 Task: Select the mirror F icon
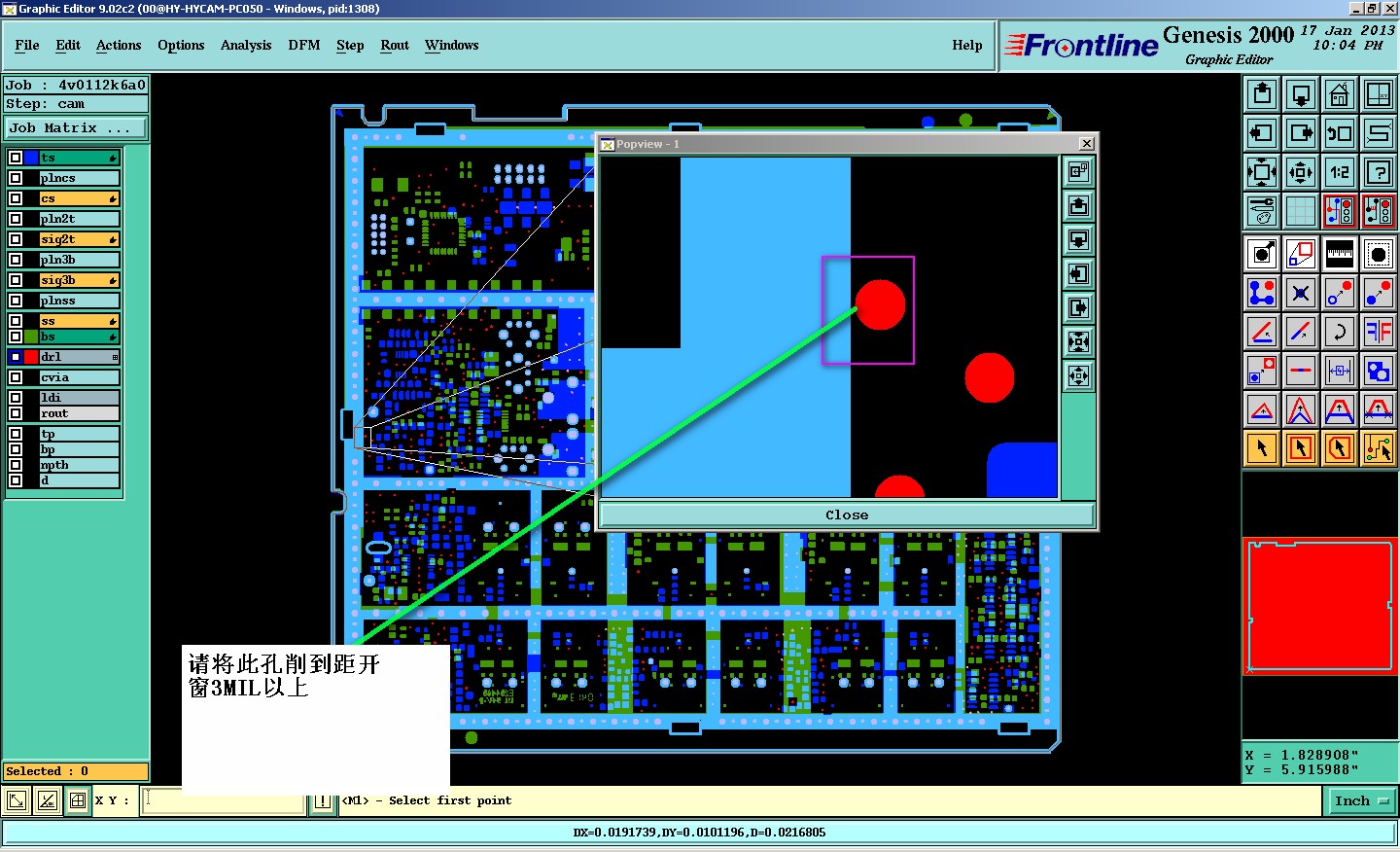pos(1379,332)
